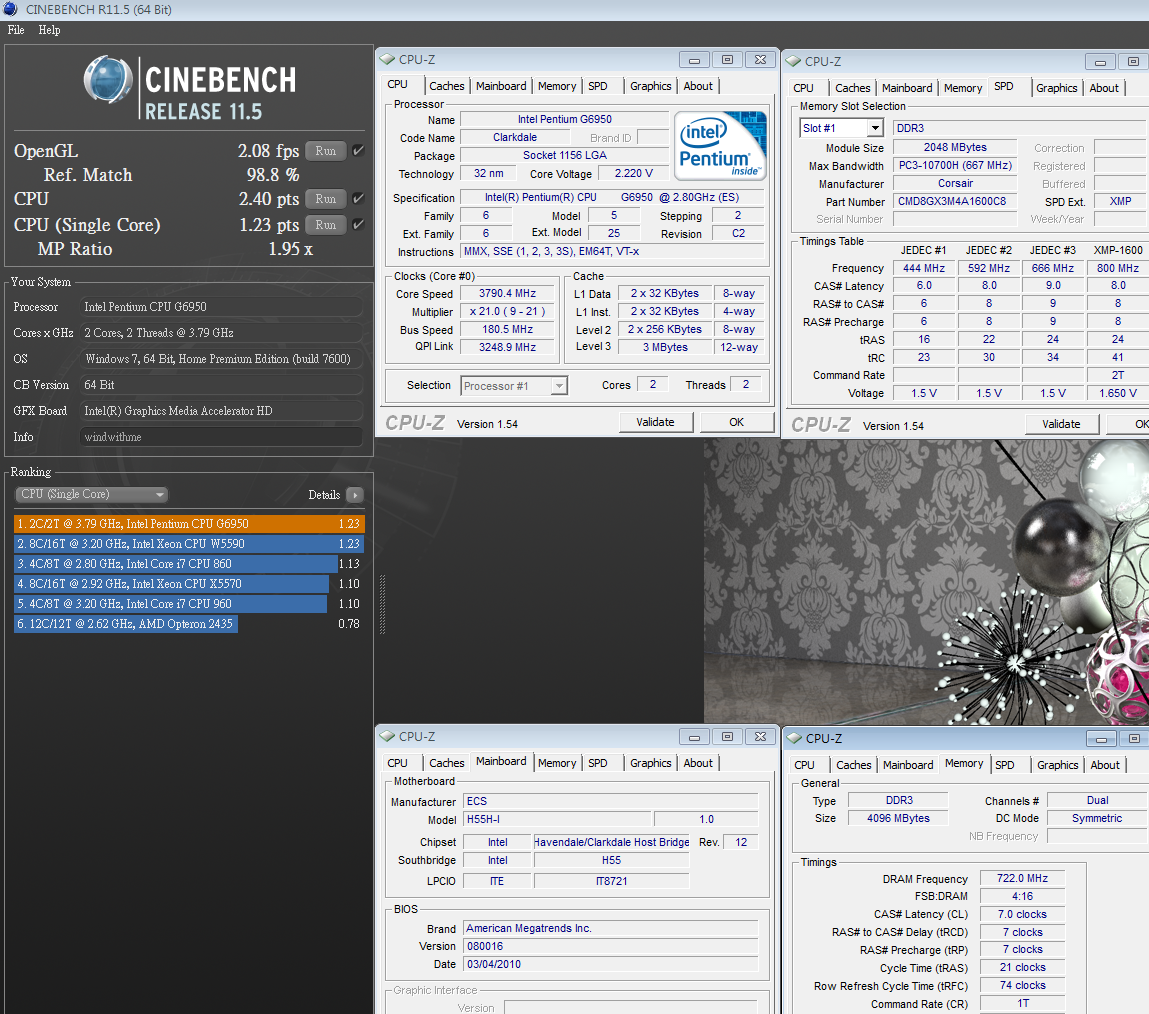This screenshot has height=1014, width=1149.
Task: Open the File menu in Cinebench
Action: click(16, 30)
